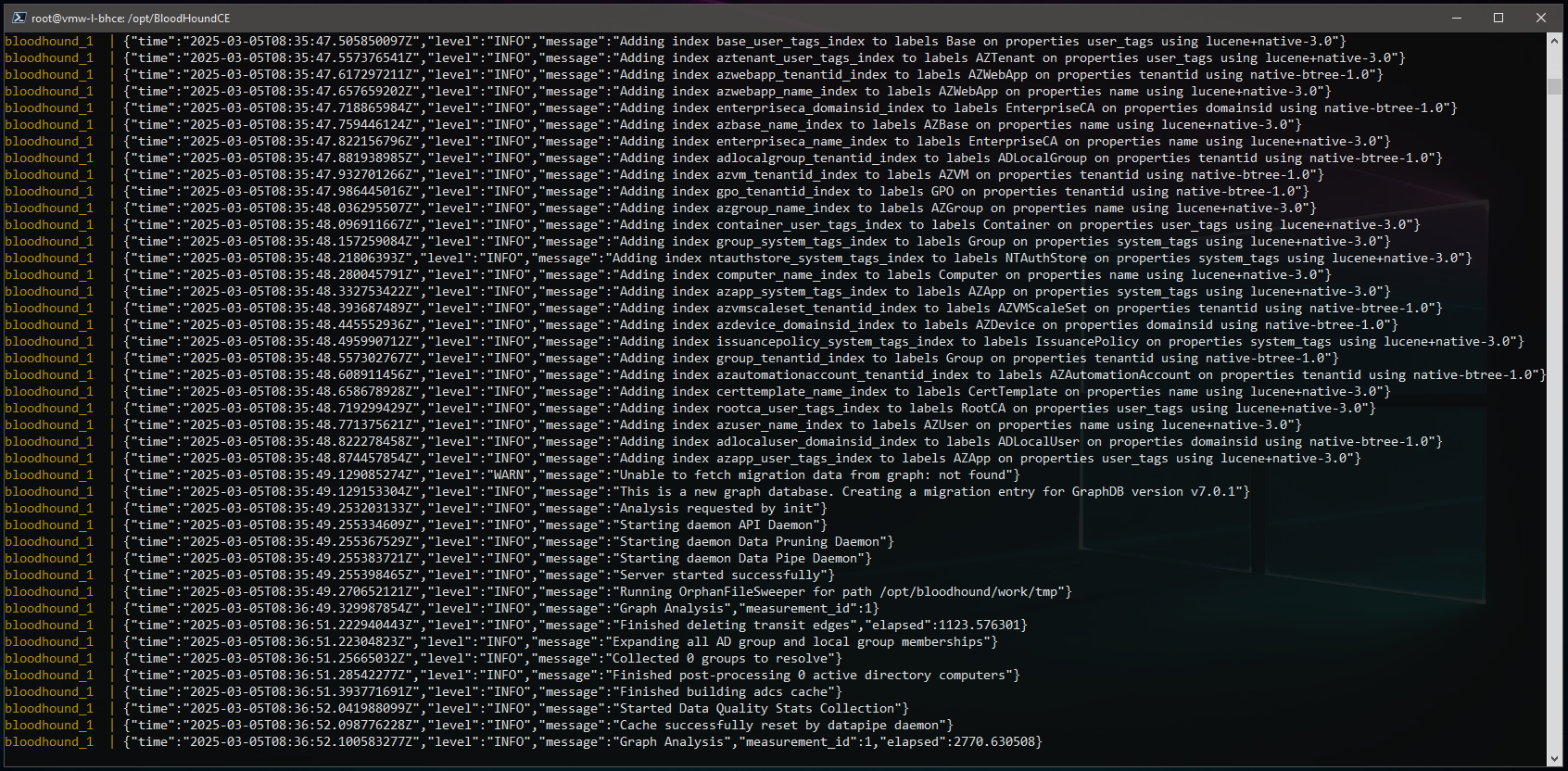Click log line 'Adding index azwebapp_tenantid_index'
The image size is (1568, 771).
click(x=694, y=75)
